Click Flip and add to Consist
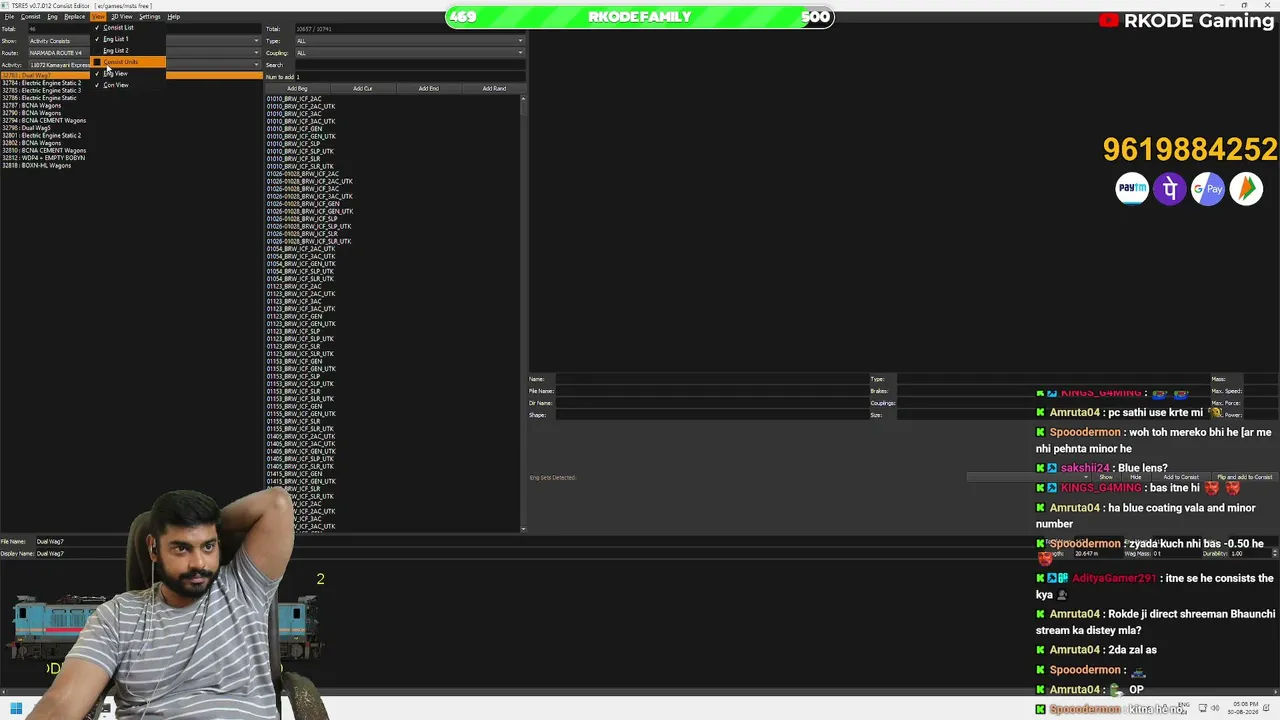 [x=1245, y=477]
